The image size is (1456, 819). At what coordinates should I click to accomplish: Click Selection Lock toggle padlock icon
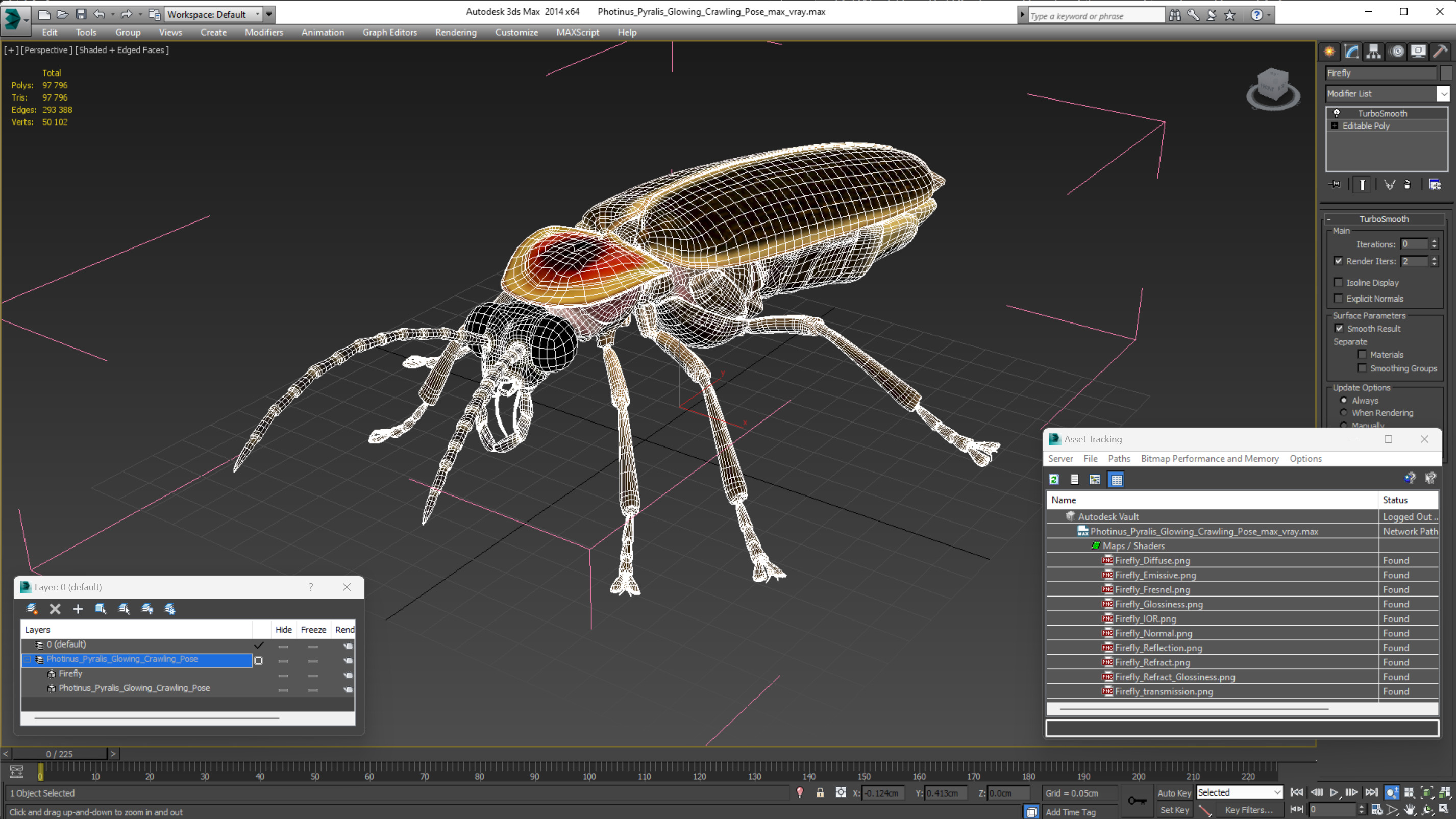click(820, 792)
